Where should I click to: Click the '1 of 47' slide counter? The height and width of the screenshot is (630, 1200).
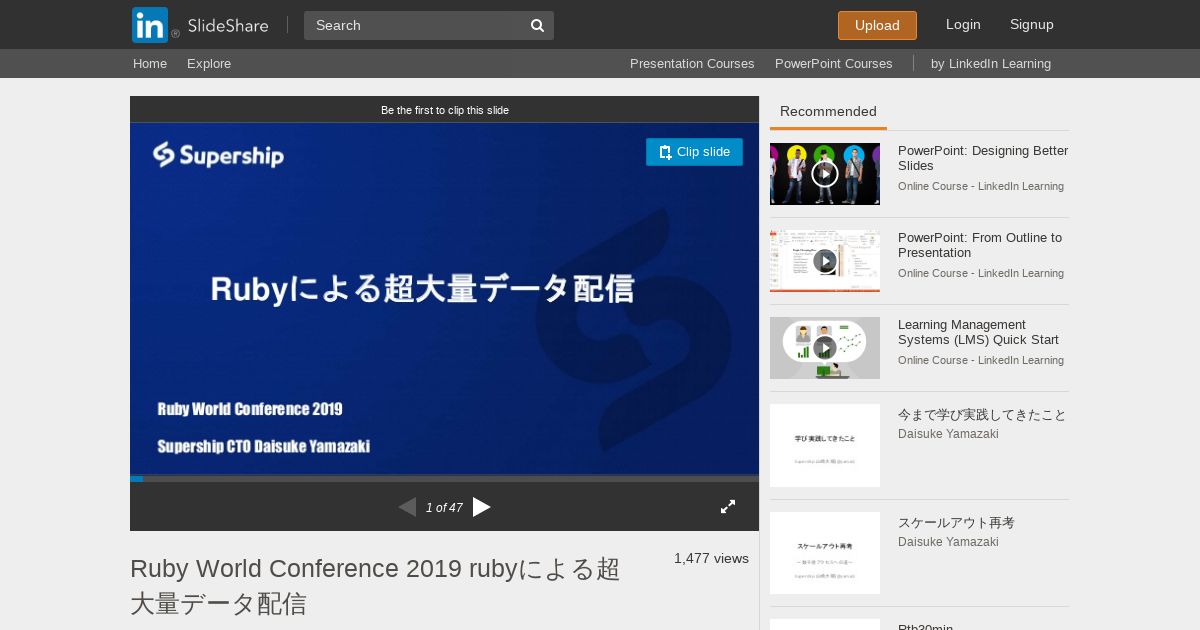pos(444,508)
